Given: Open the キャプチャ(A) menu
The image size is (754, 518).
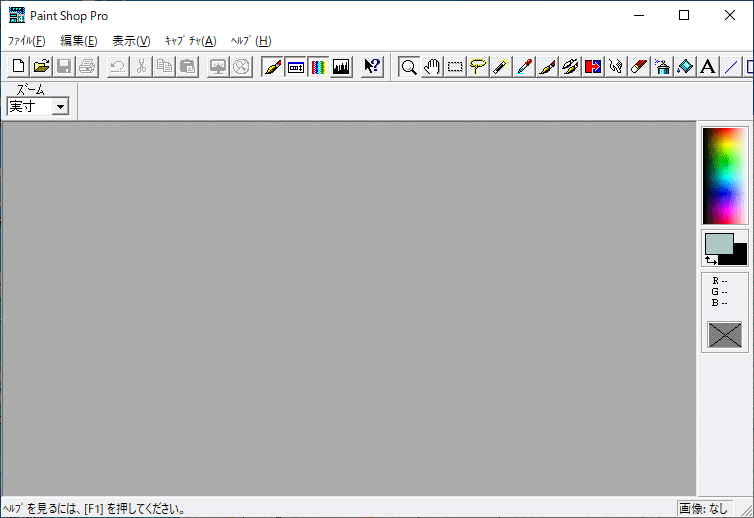Looking at the screenshot, I should [190, 41].
